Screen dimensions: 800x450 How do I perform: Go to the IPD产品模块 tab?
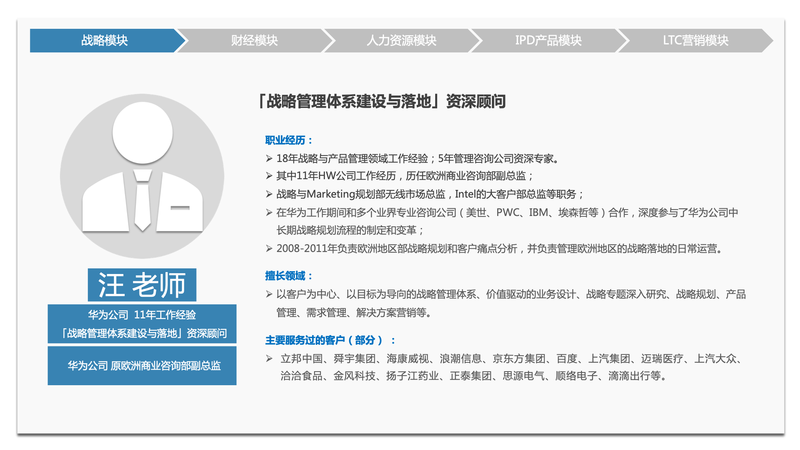point(548,41)
